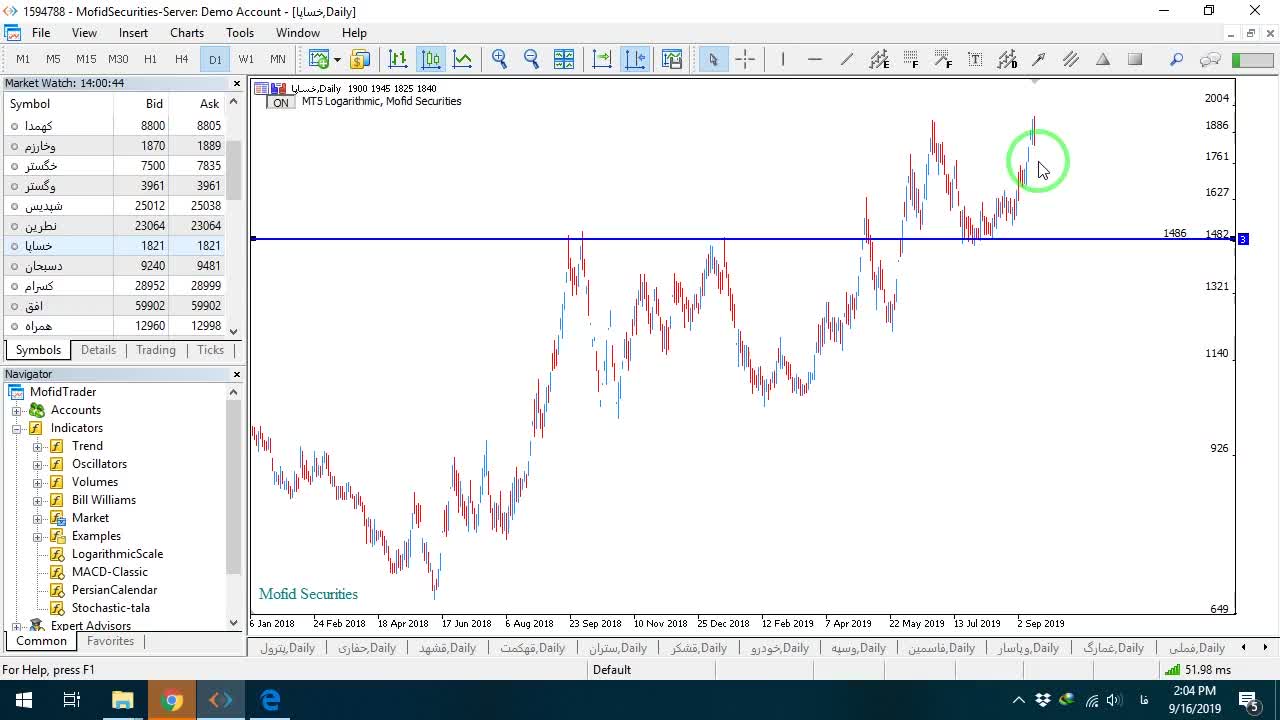Select the H4 timeframe
1280x720 pixels.
coord(182,59)
